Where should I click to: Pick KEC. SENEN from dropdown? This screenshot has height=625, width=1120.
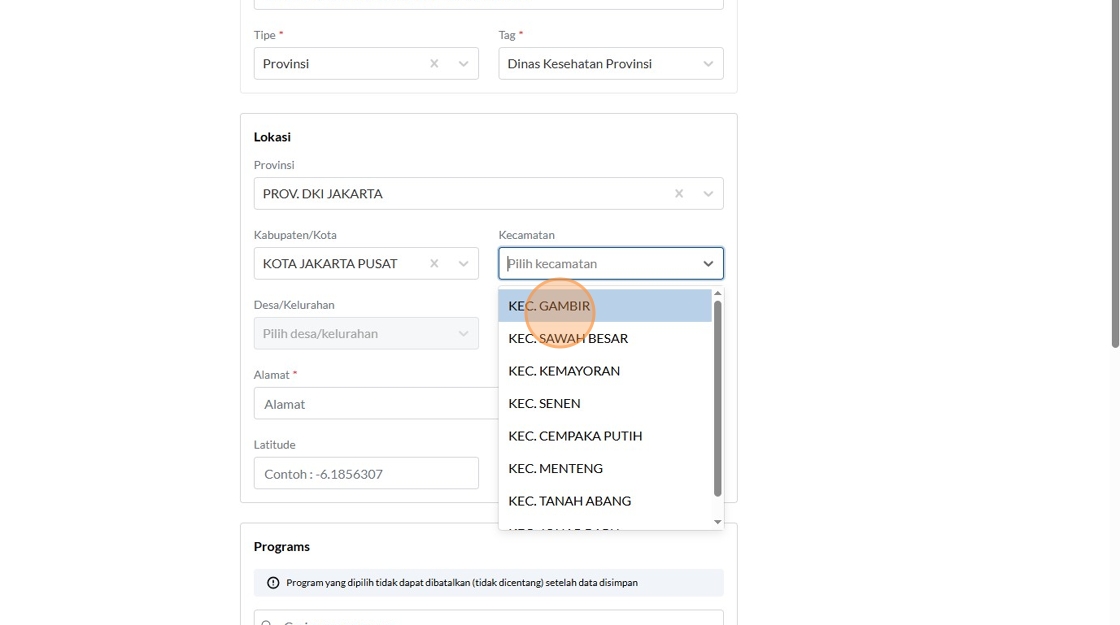[544, 403]
